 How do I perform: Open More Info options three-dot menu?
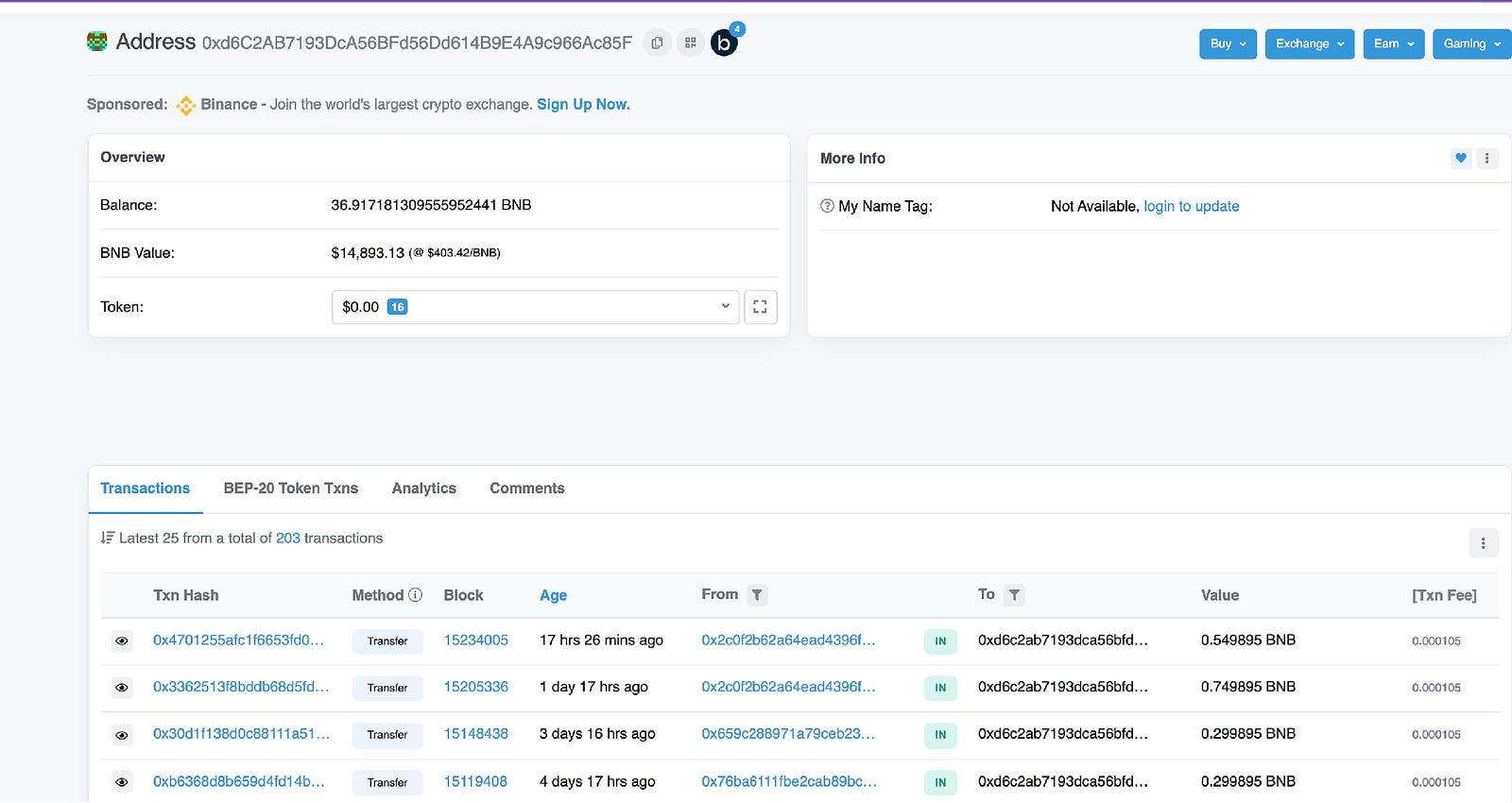pos(1486,158)
